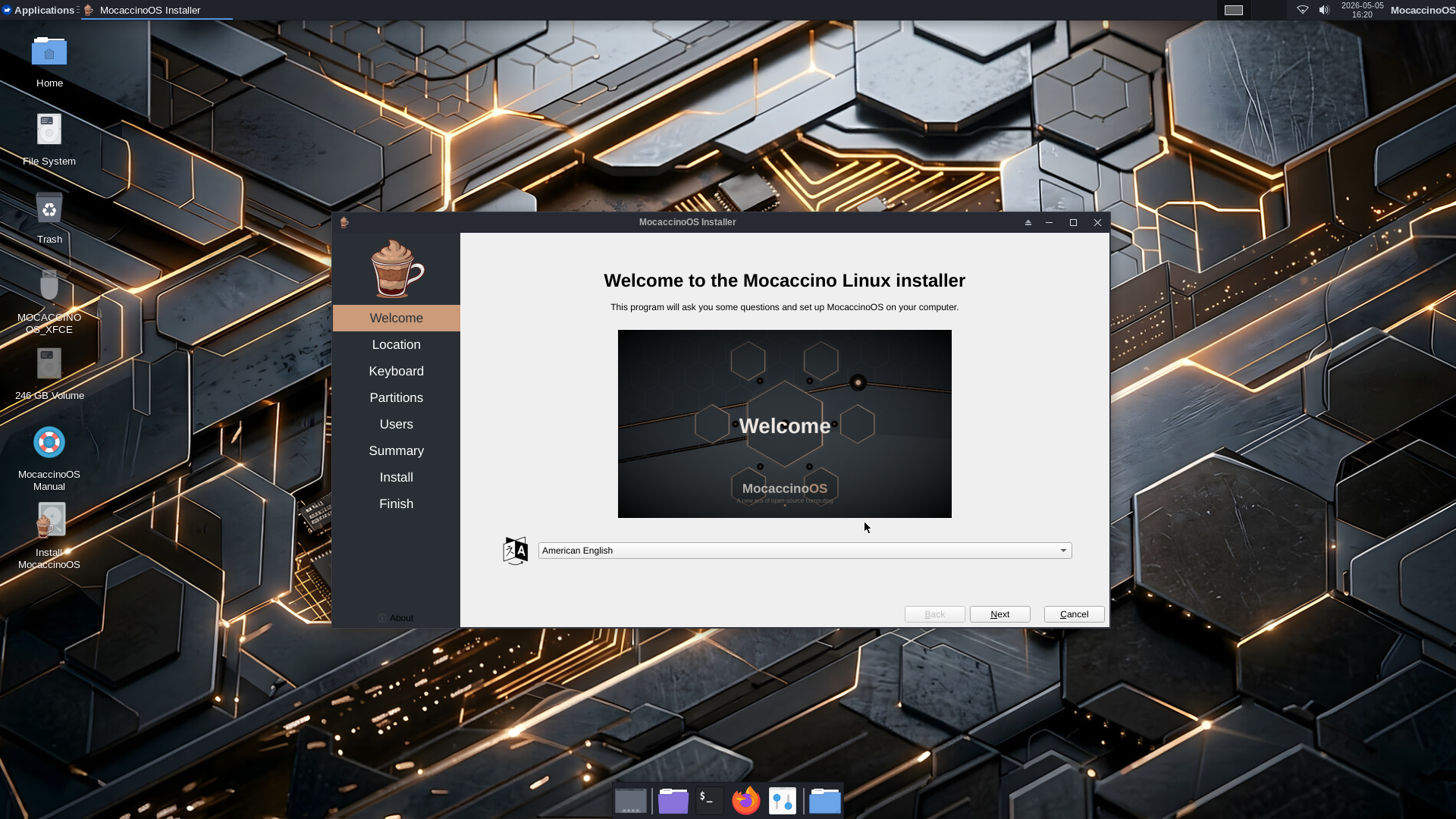Open the blue folder dock icon
The image size is (1456, 819).
pyautogui.click(x=825, y=801)
